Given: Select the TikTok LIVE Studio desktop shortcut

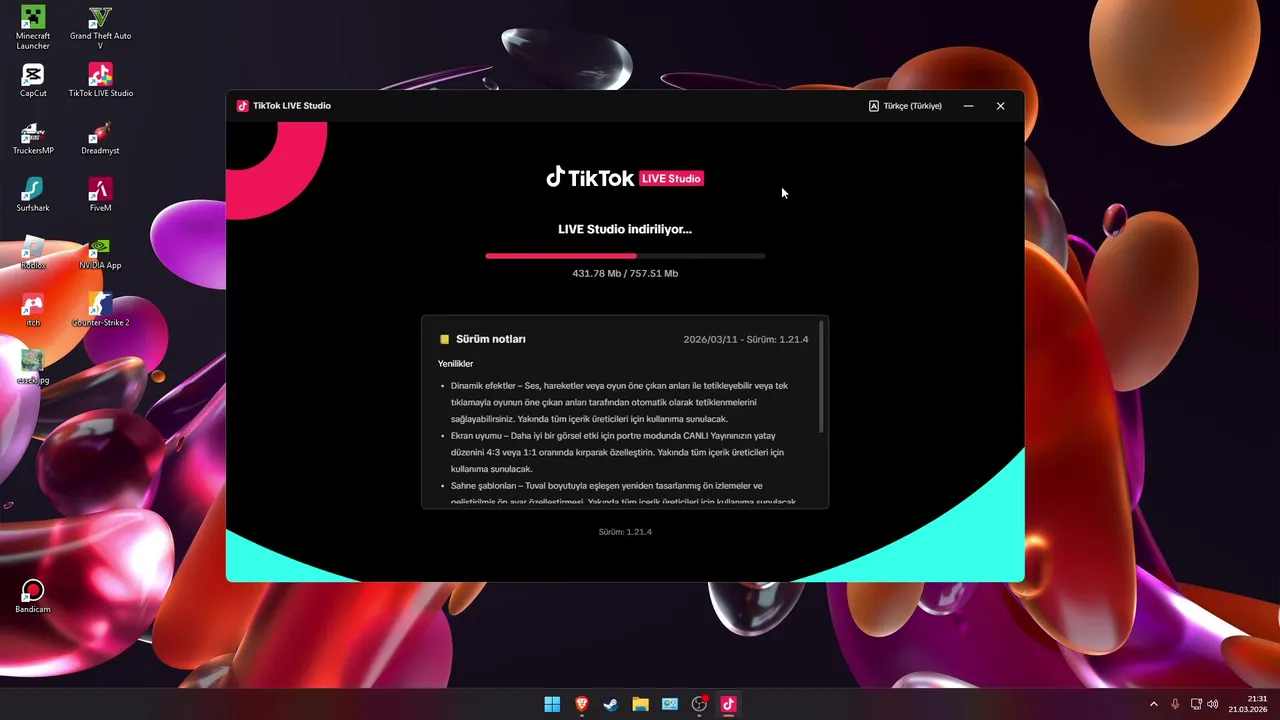Looking at the screenshot, I should [x=100, y=80].
